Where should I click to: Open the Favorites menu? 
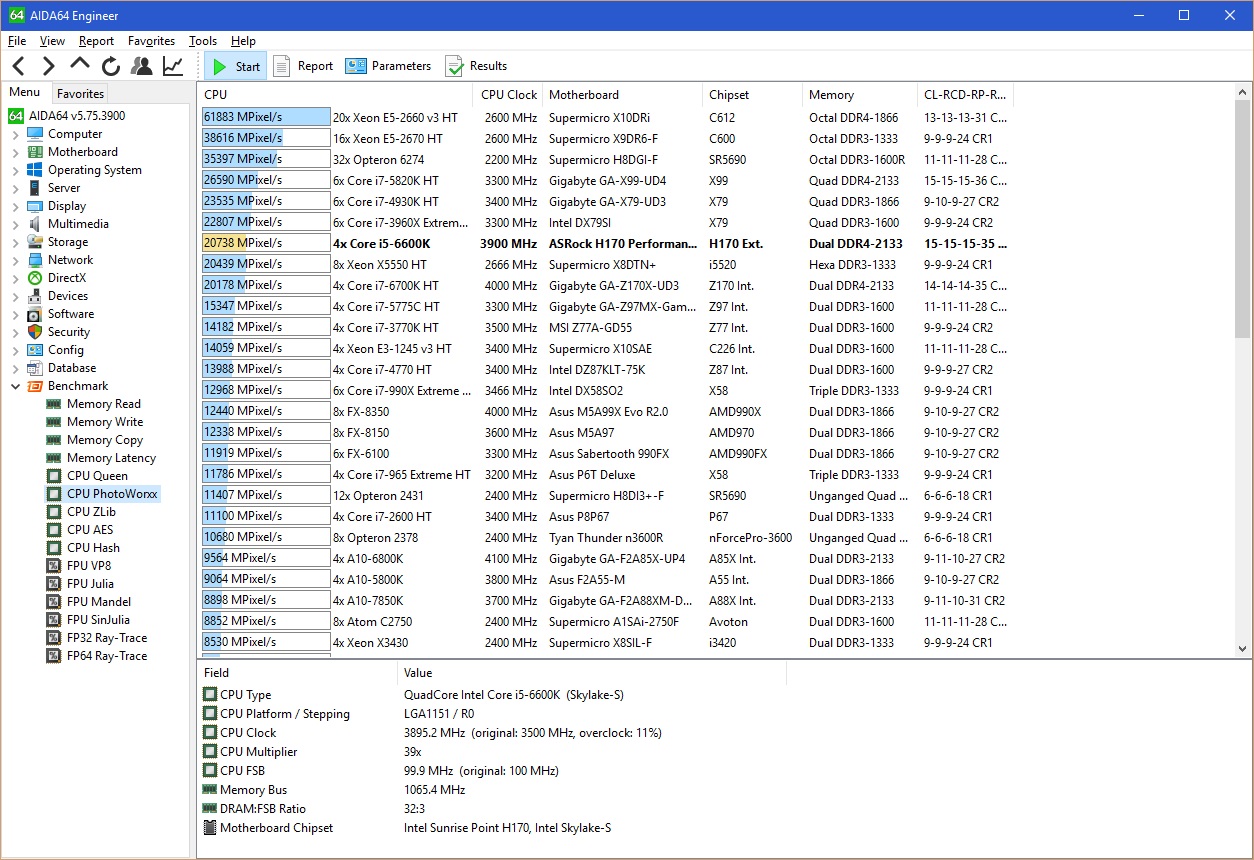(x=152, y=41)
